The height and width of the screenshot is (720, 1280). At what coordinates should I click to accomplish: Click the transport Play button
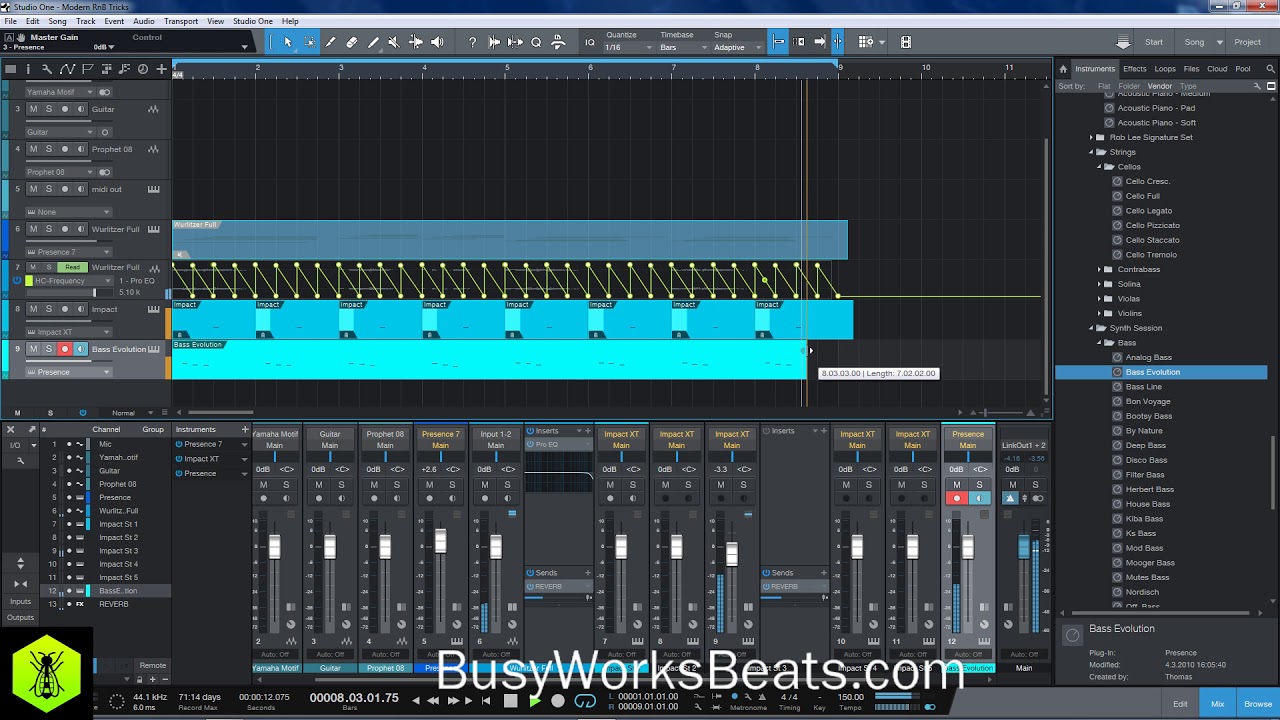tap(535, 701)
